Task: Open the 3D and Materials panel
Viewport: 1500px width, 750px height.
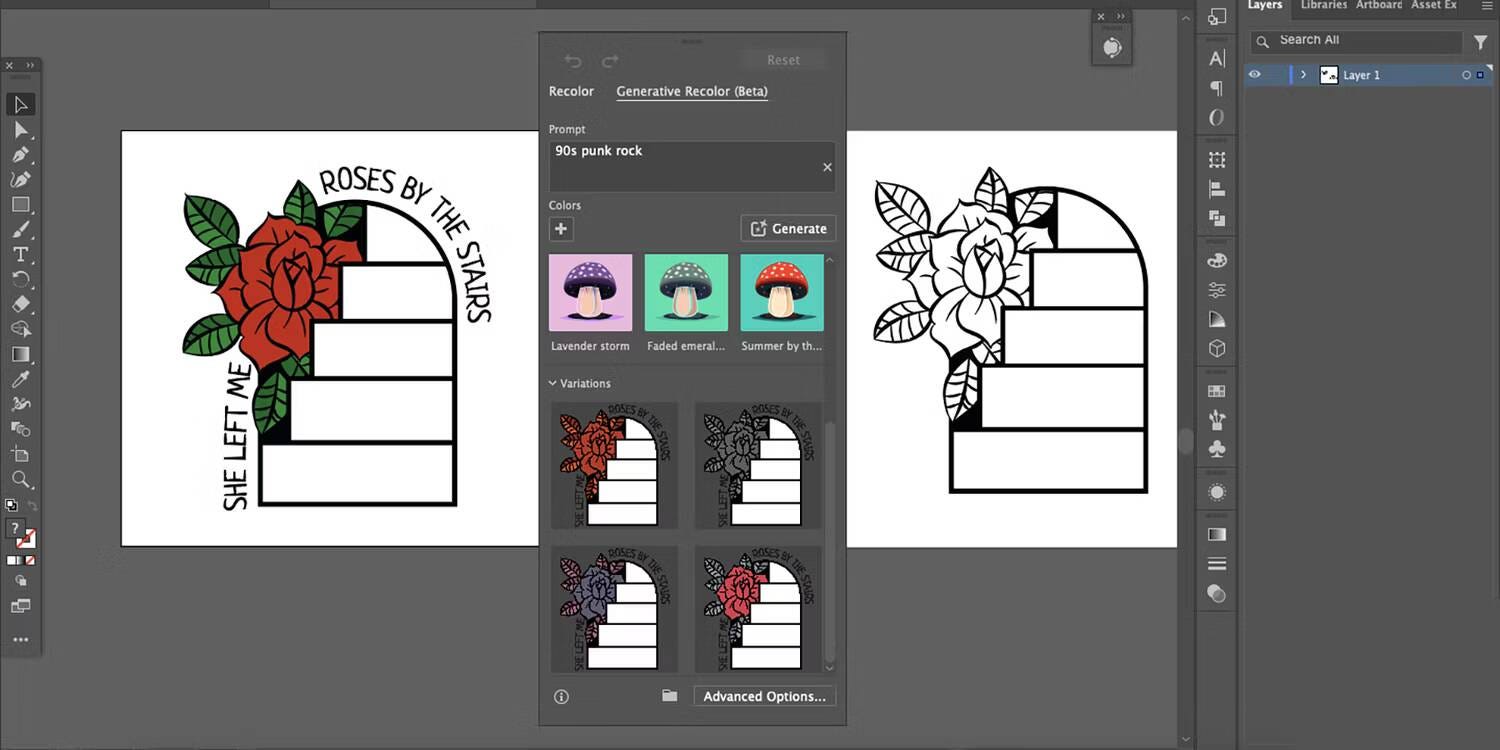Action: pyautogui.click(x=1216, y=348)
